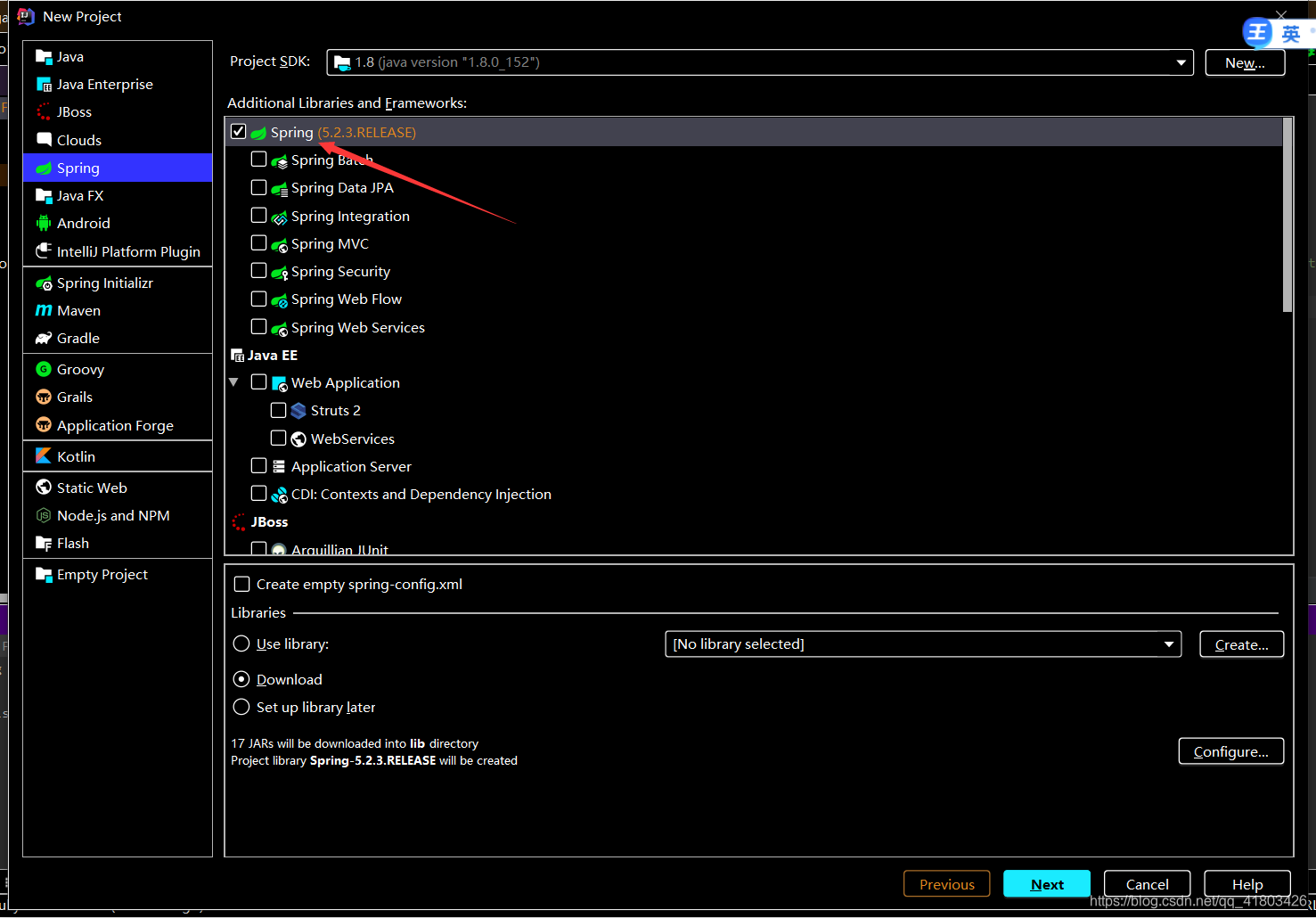1316x918 pixels.
Task: Tick the Spring Security checkbox
Action: 258,271
